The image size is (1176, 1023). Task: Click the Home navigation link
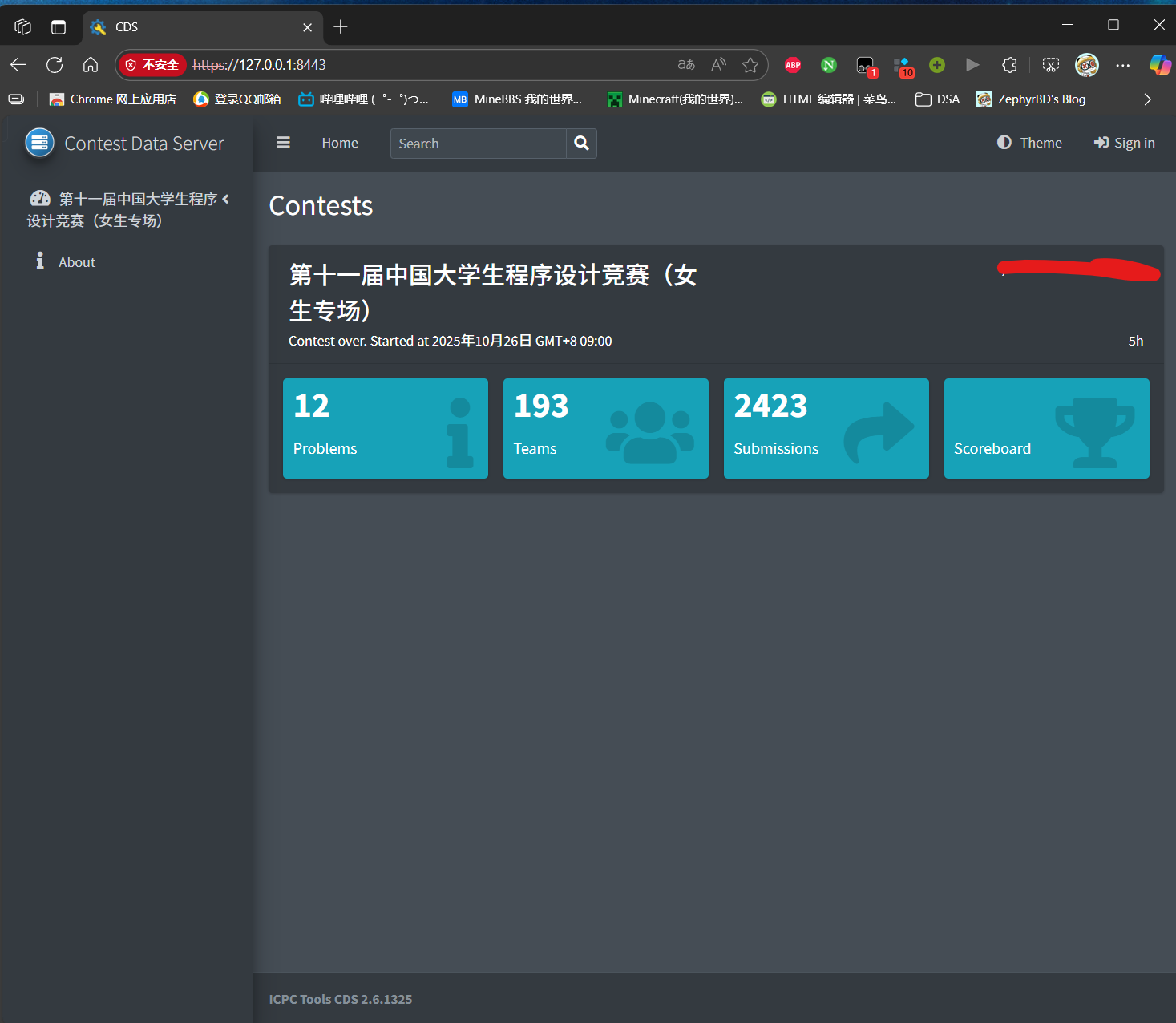pyautogui.click(x=340, y=143)
